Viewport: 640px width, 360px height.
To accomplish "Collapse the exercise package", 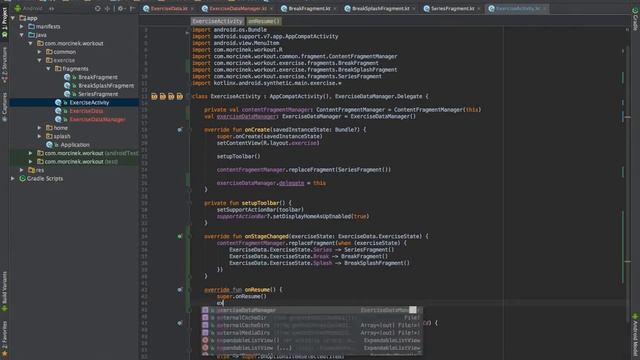I will [x=40, y=60].
